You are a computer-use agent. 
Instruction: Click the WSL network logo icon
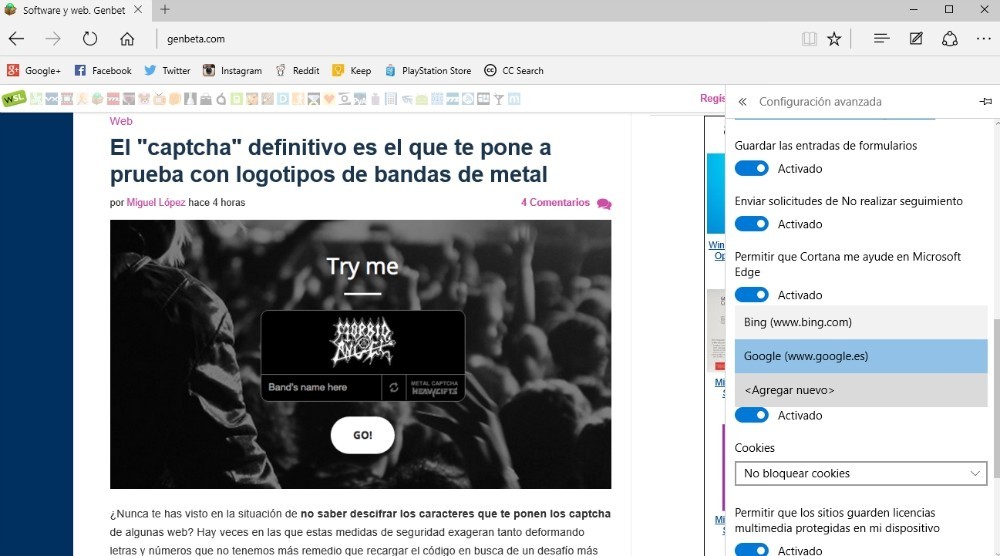click(x=14, y=99)
